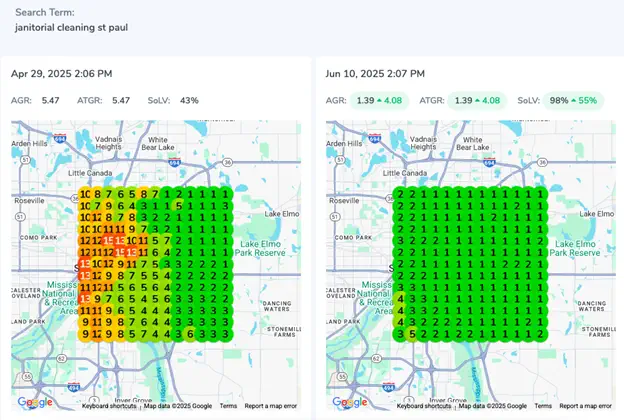Viewport: 624px width, 420px height.
Task: Open Keyboard shortcuts on the April 29 map
Action: [109, 406]
